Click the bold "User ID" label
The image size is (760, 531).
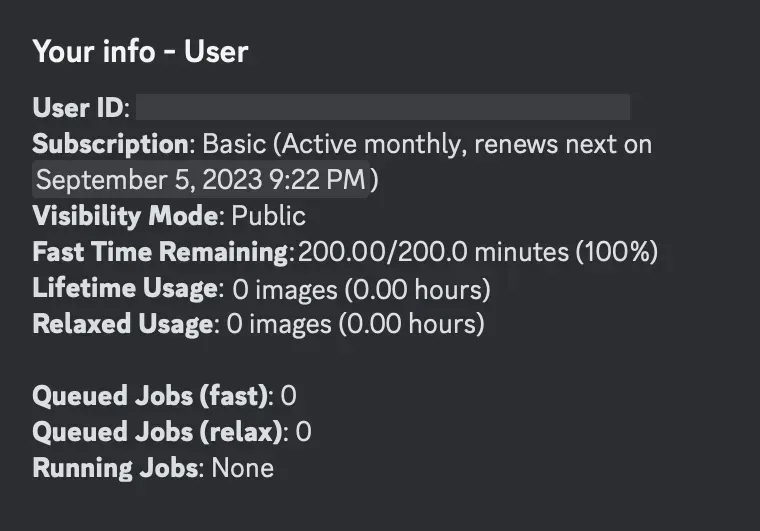[x=78, y=108]
